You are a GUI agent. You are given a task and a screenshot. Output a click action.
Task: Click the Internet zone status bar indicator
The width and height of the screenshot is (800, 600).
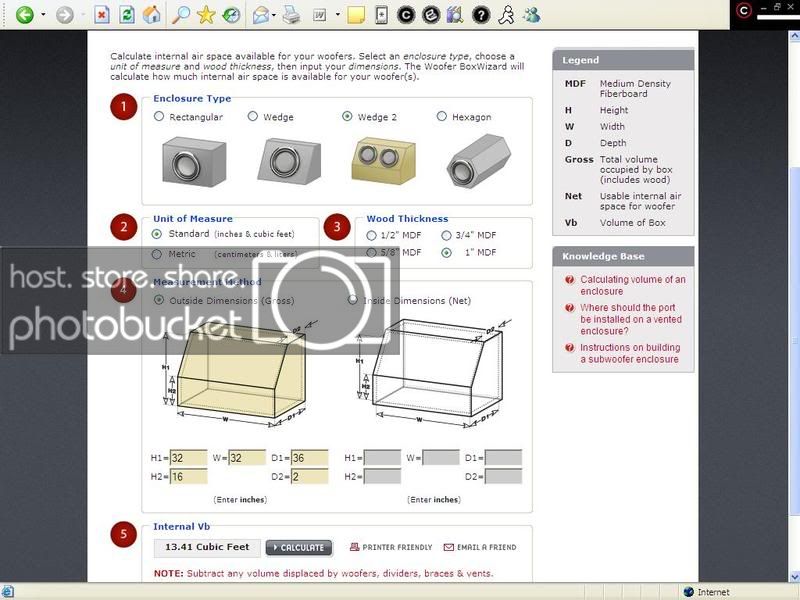click(708, 592)
